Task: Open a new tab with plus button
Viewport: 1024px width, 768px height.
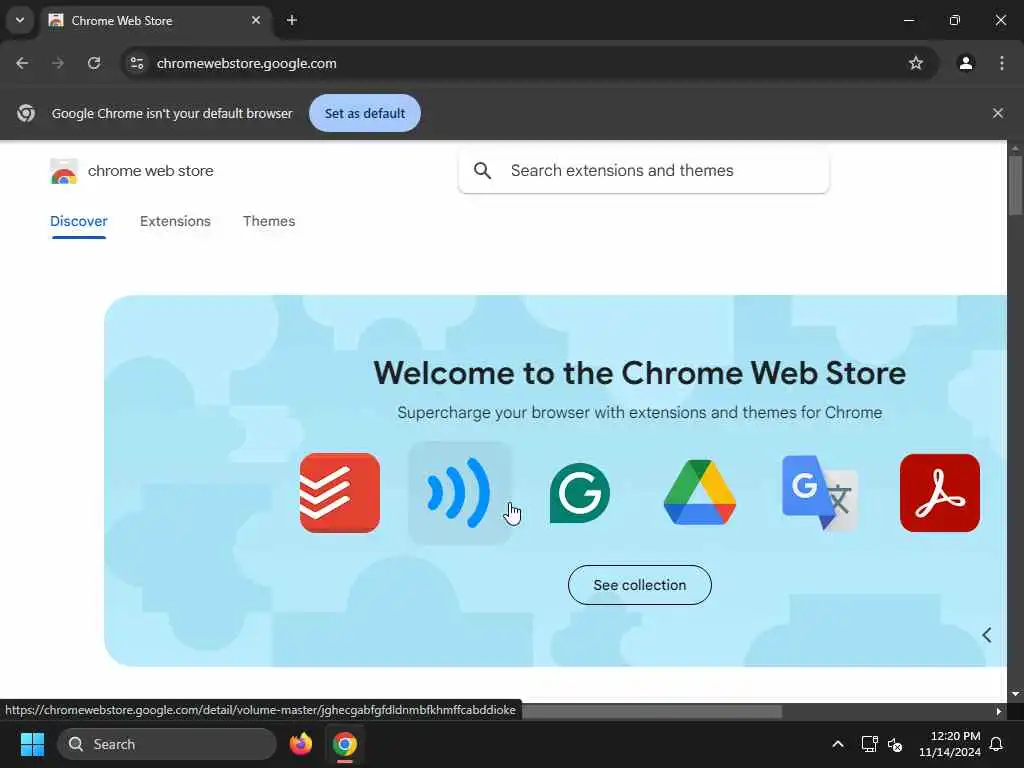Action: (292, 20)
